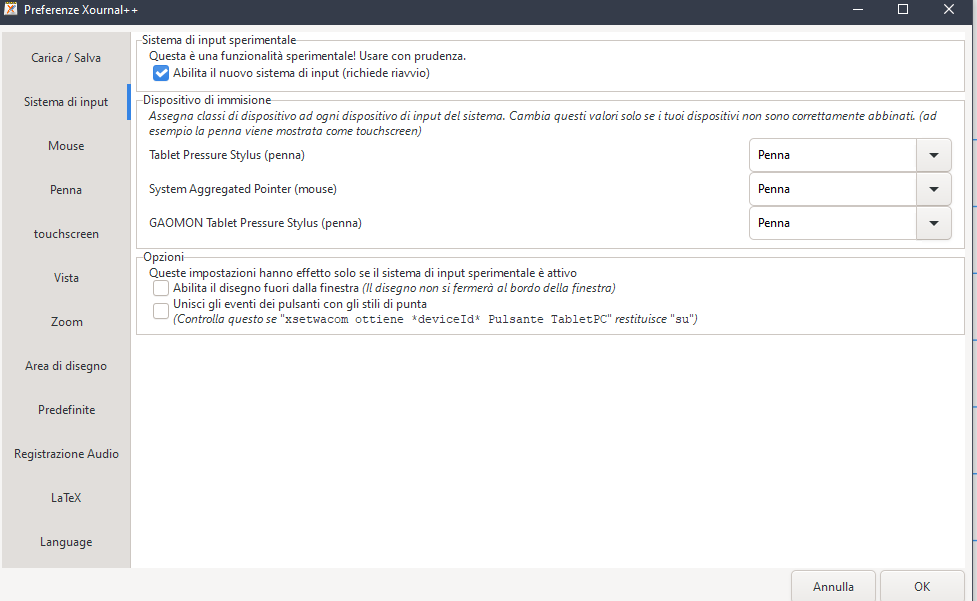Open the Vista settings section
The height and width of the screenshot is (601, 977).
point(65,277)
